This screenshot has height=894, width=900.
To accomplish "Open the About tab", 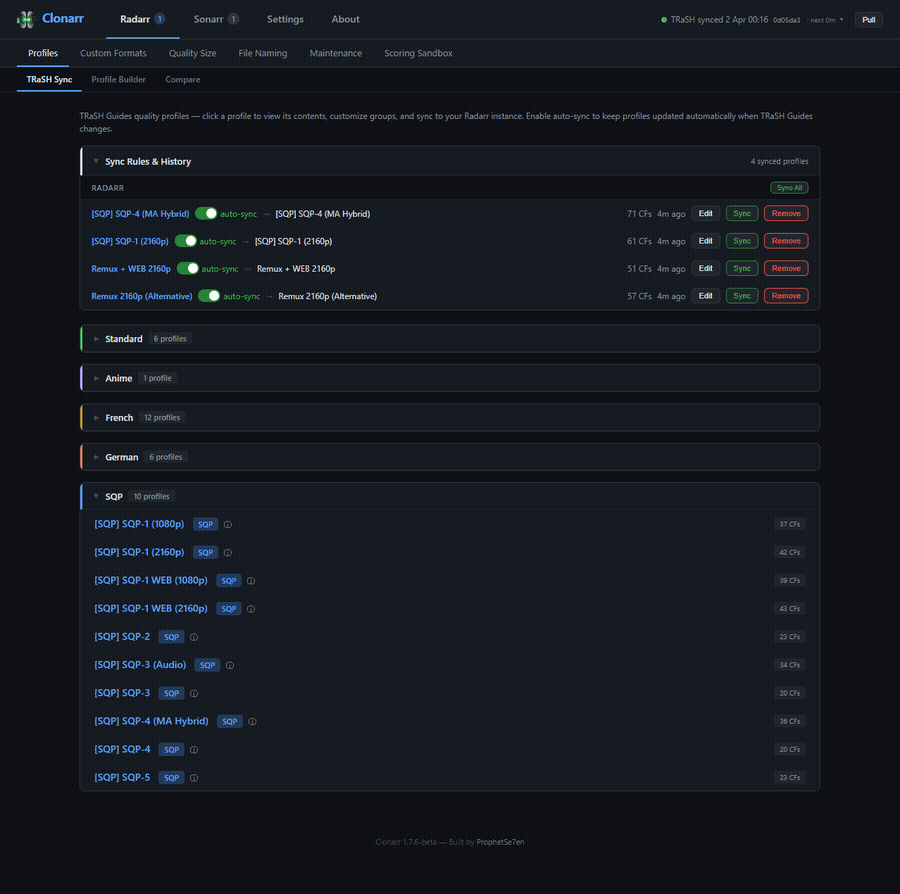I will (x=346, y=19).
